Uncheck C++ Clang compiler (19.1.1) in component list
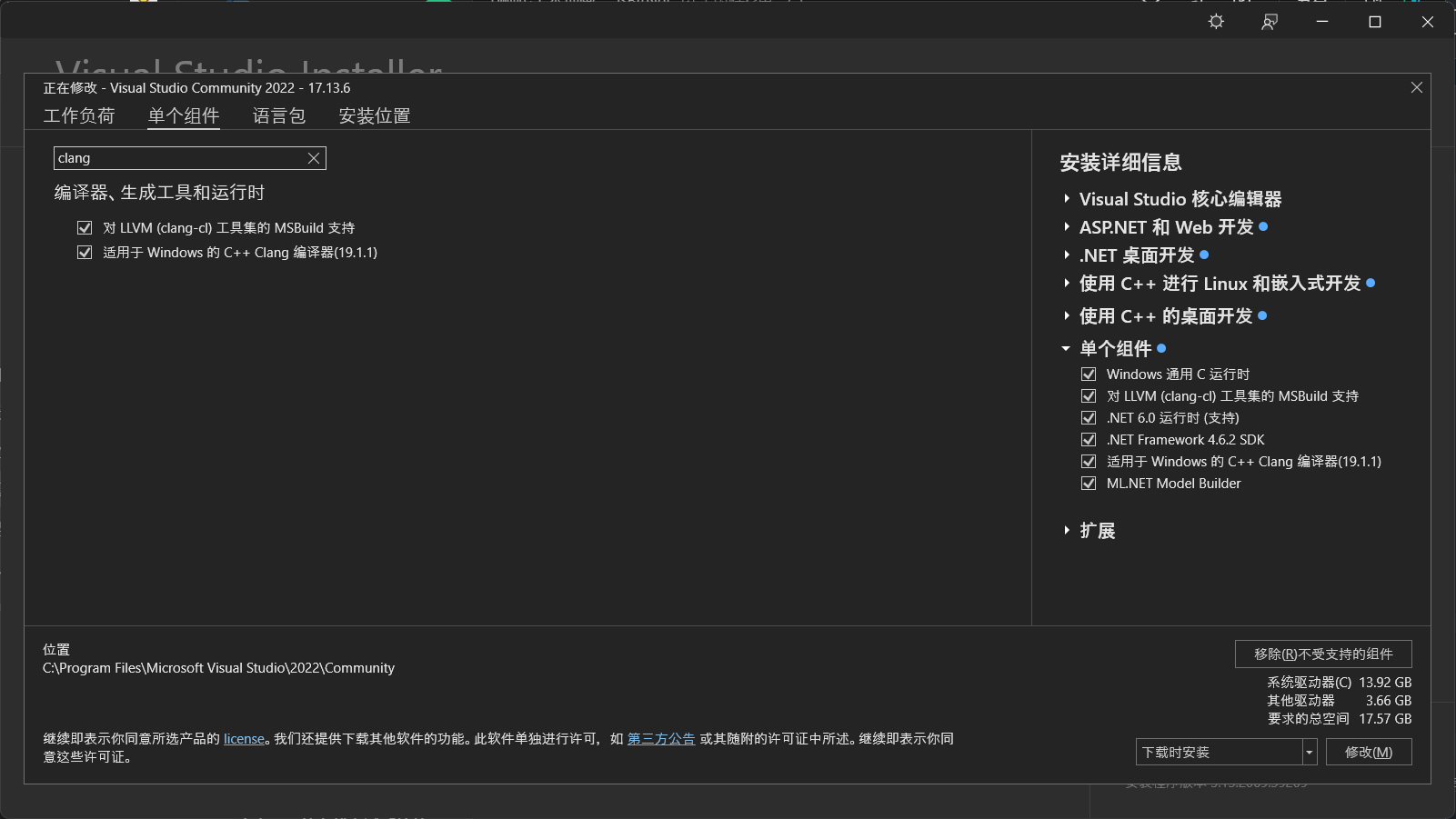1456x819 pixels. click(85, 253)
